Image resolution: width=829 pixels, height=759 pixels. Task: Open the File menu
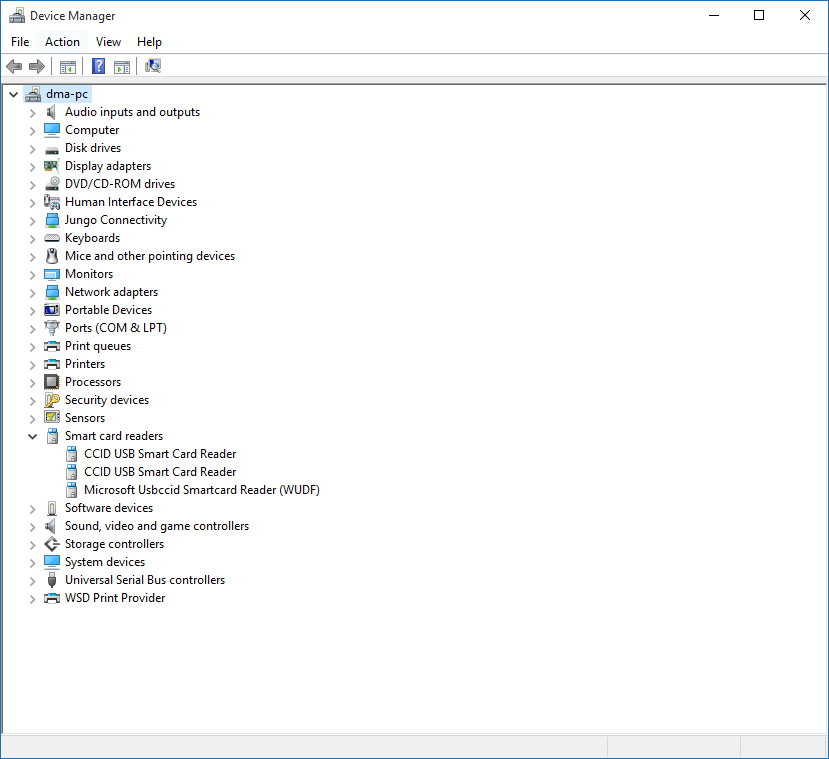20,42
